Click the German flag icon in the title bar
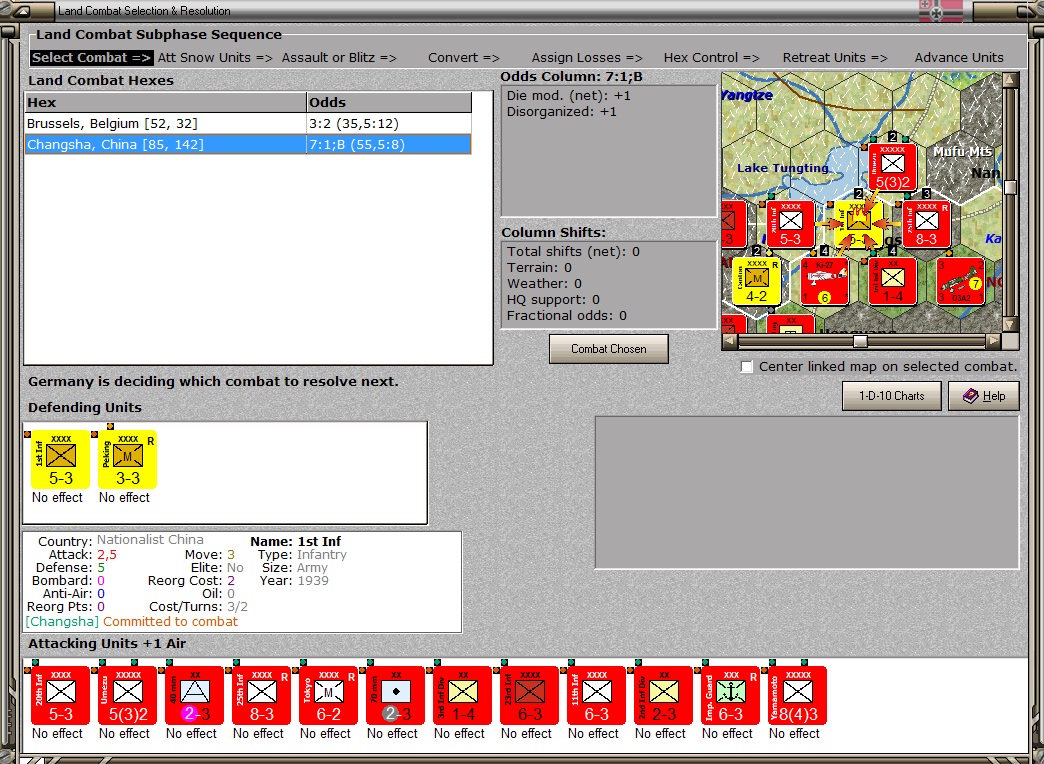Image resolution: width=1044 pixels, height=764 pixels. (941, 11)
